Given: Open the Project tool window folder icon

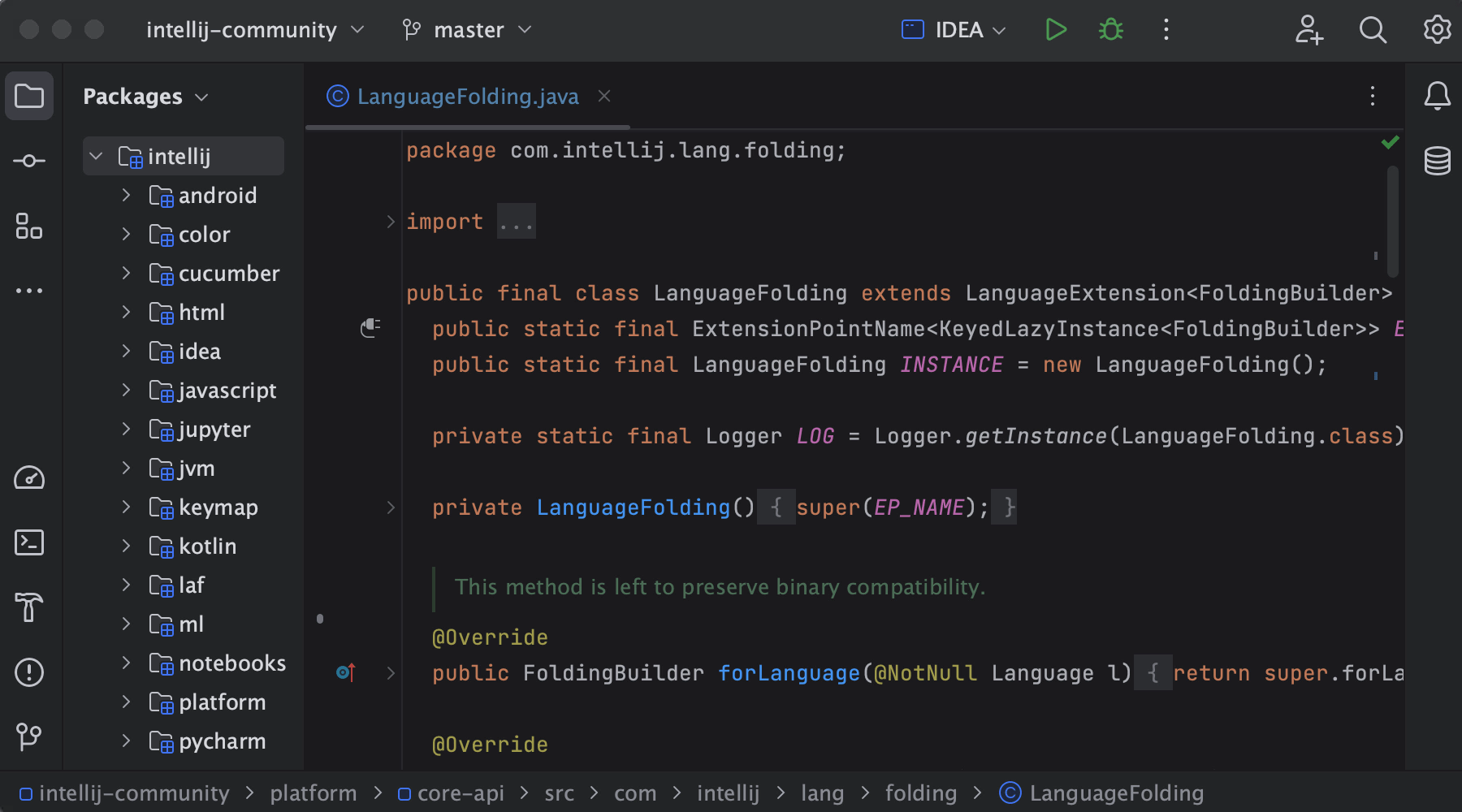Looking at the screenshot, I should coord(29,96).
